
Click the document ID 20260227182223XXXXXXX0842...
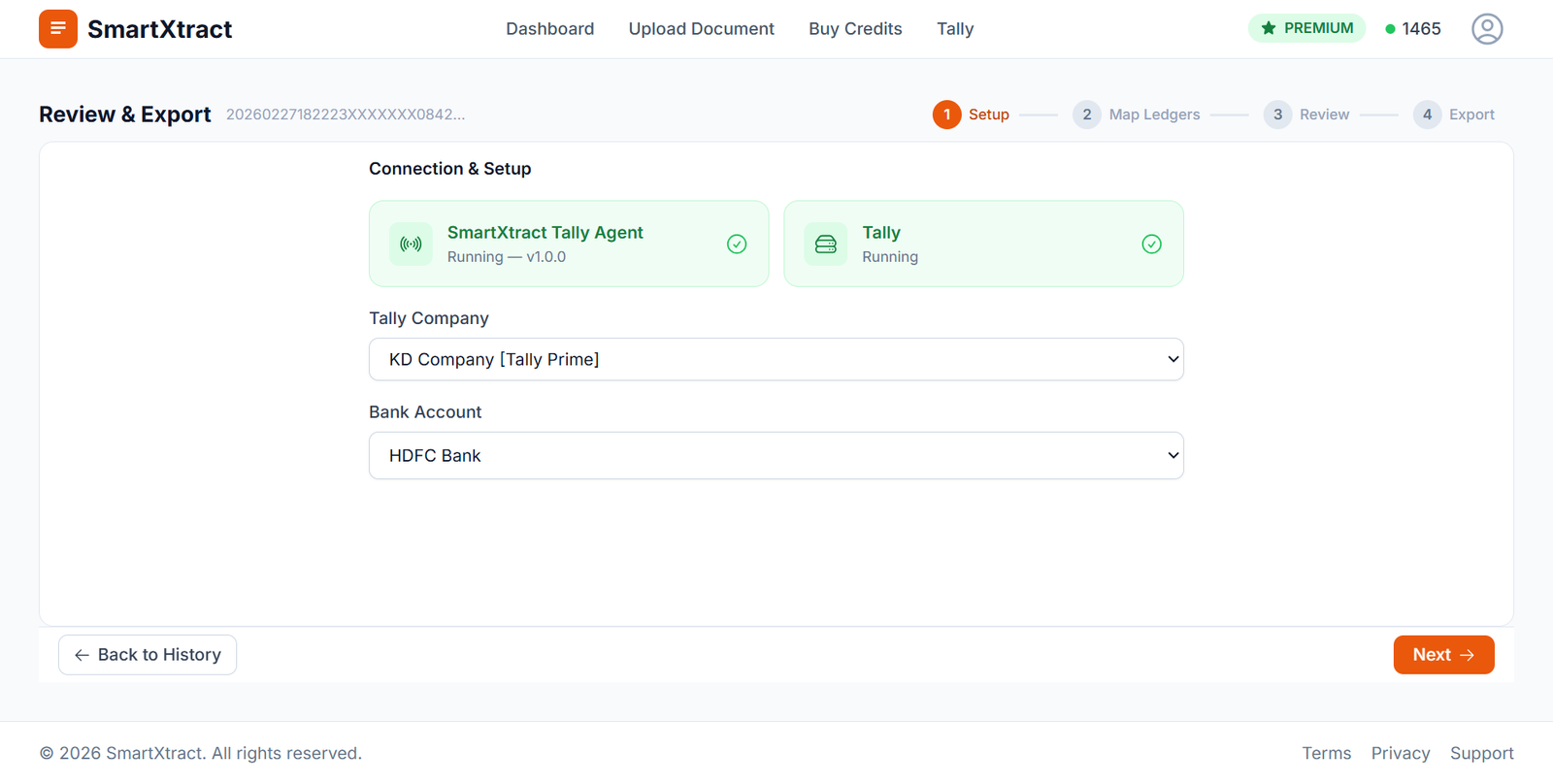346,114
